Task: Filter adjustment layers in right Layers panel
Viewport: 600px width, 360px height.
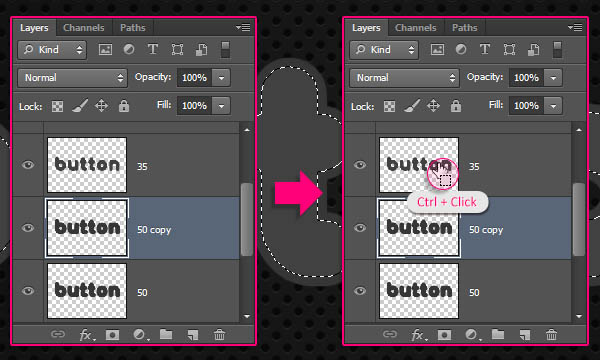Action: [461, 49]
